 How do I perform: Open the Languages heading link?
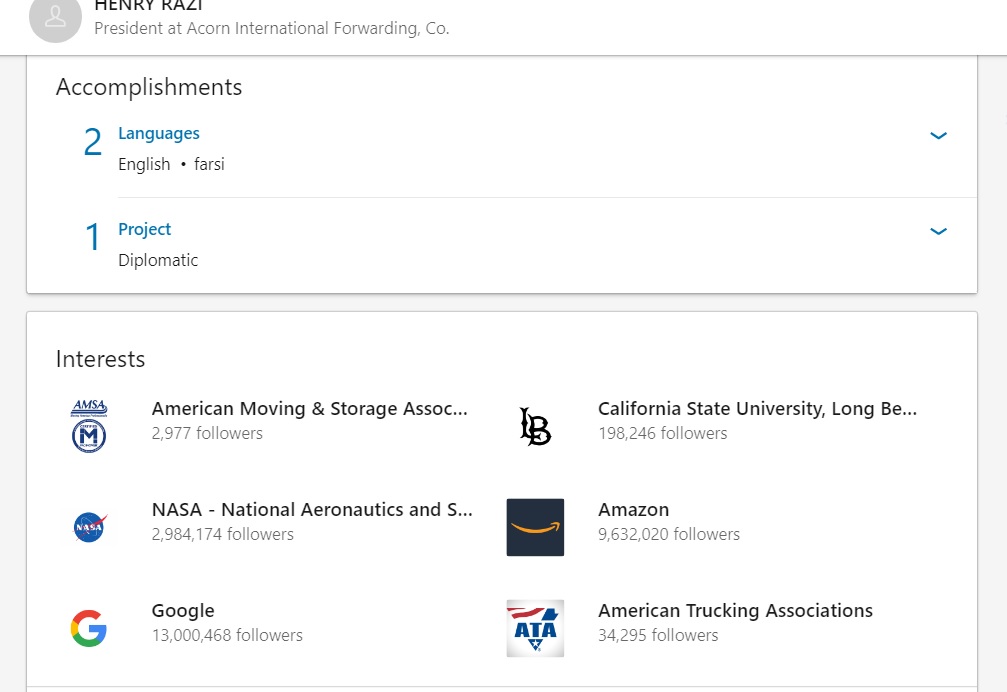click(x=159, y=133)
